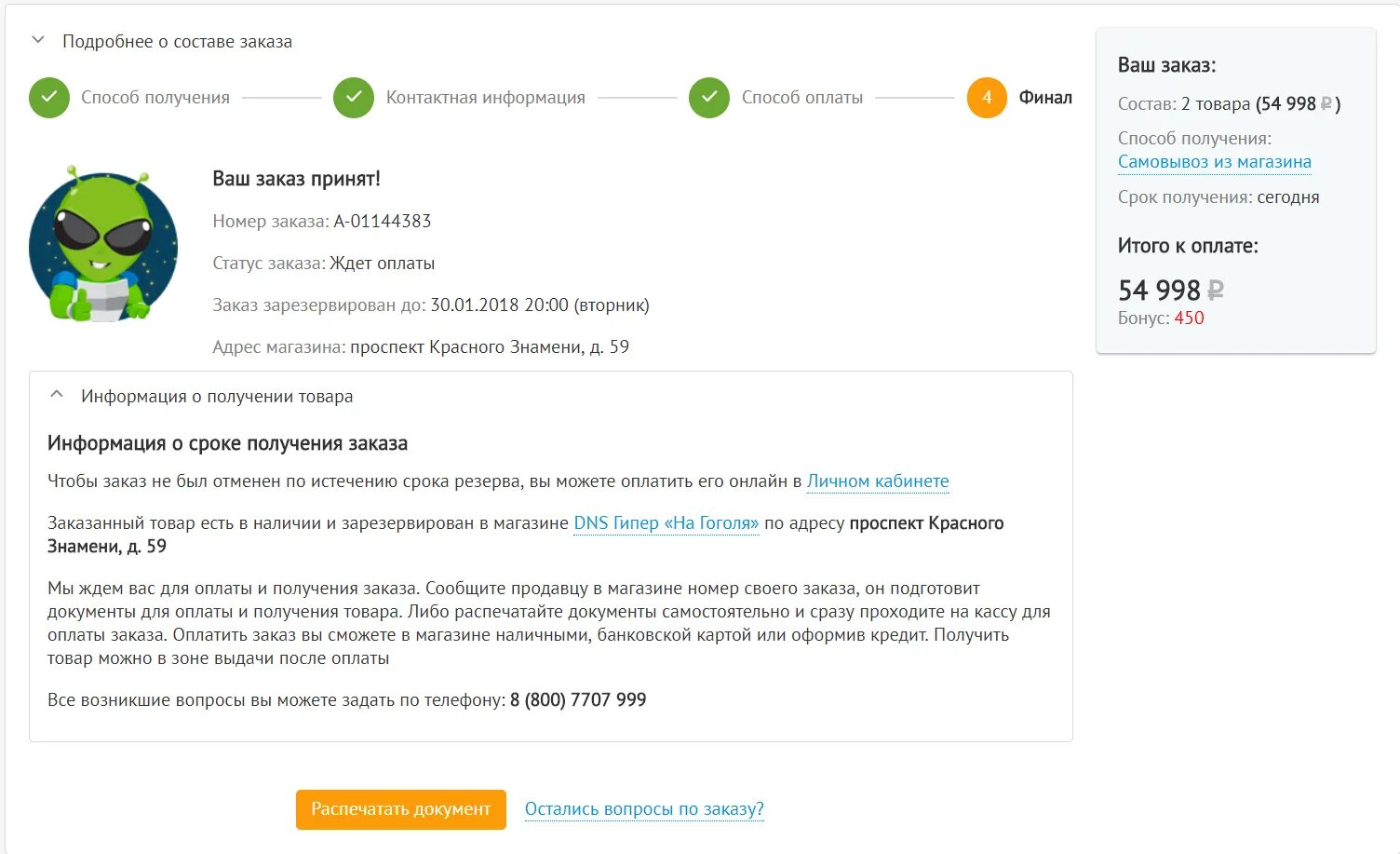Click the Подробнее о составе заказа label
This screenshot has width=1400, height=854.
click(177, 42)
